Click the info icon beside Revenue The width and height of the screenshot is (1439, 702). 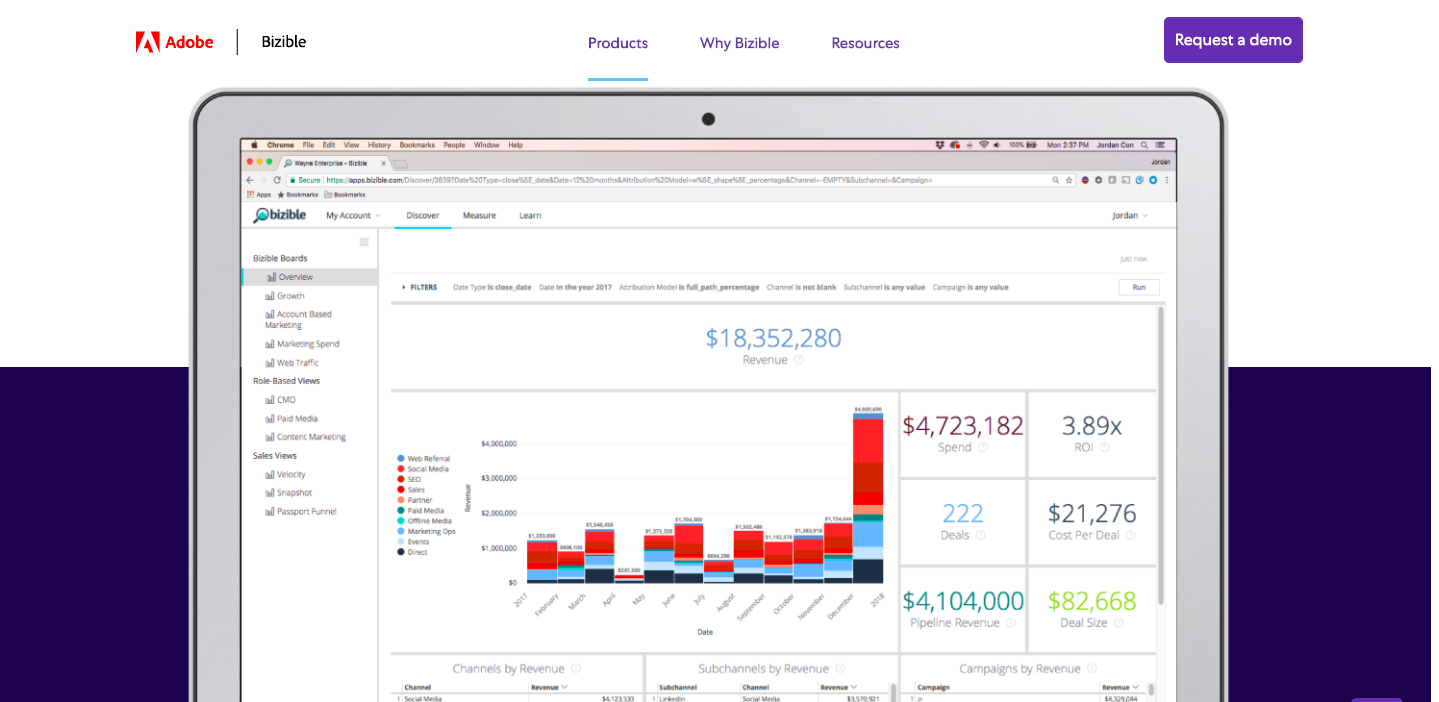pos(799,360)
